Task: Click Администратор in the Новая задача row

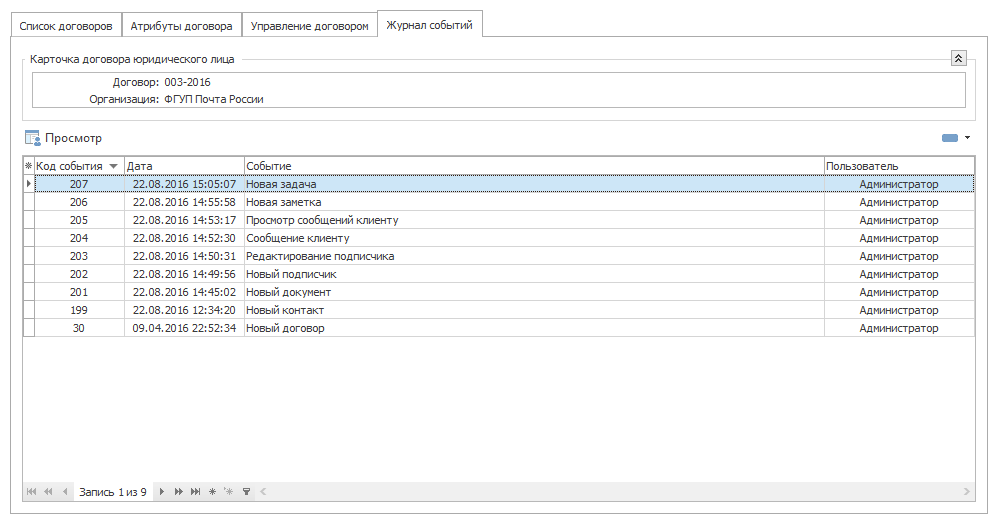Action: pyautogui.click(x=899, y=184)
